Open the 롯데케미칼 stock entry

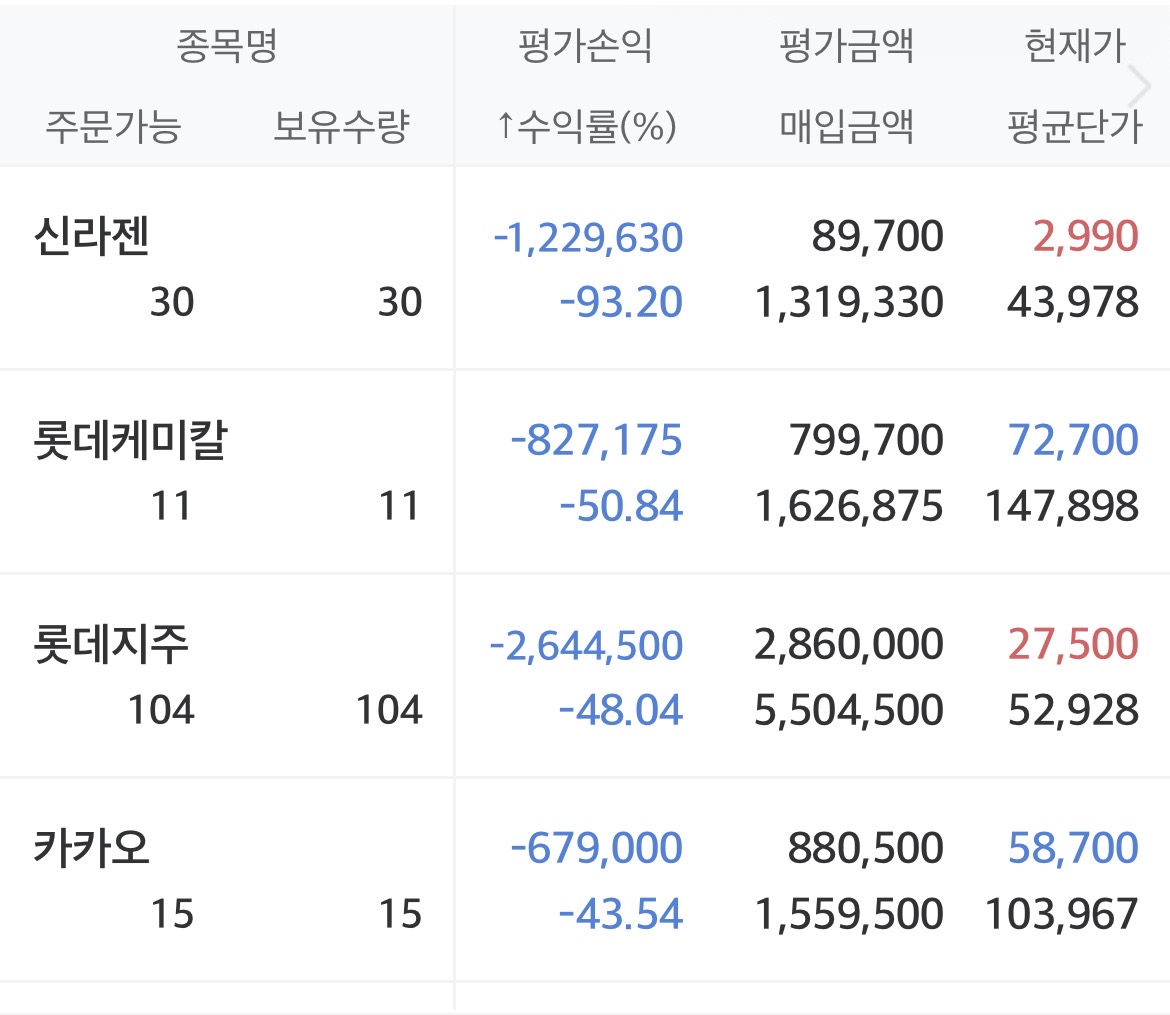point(130,441)
